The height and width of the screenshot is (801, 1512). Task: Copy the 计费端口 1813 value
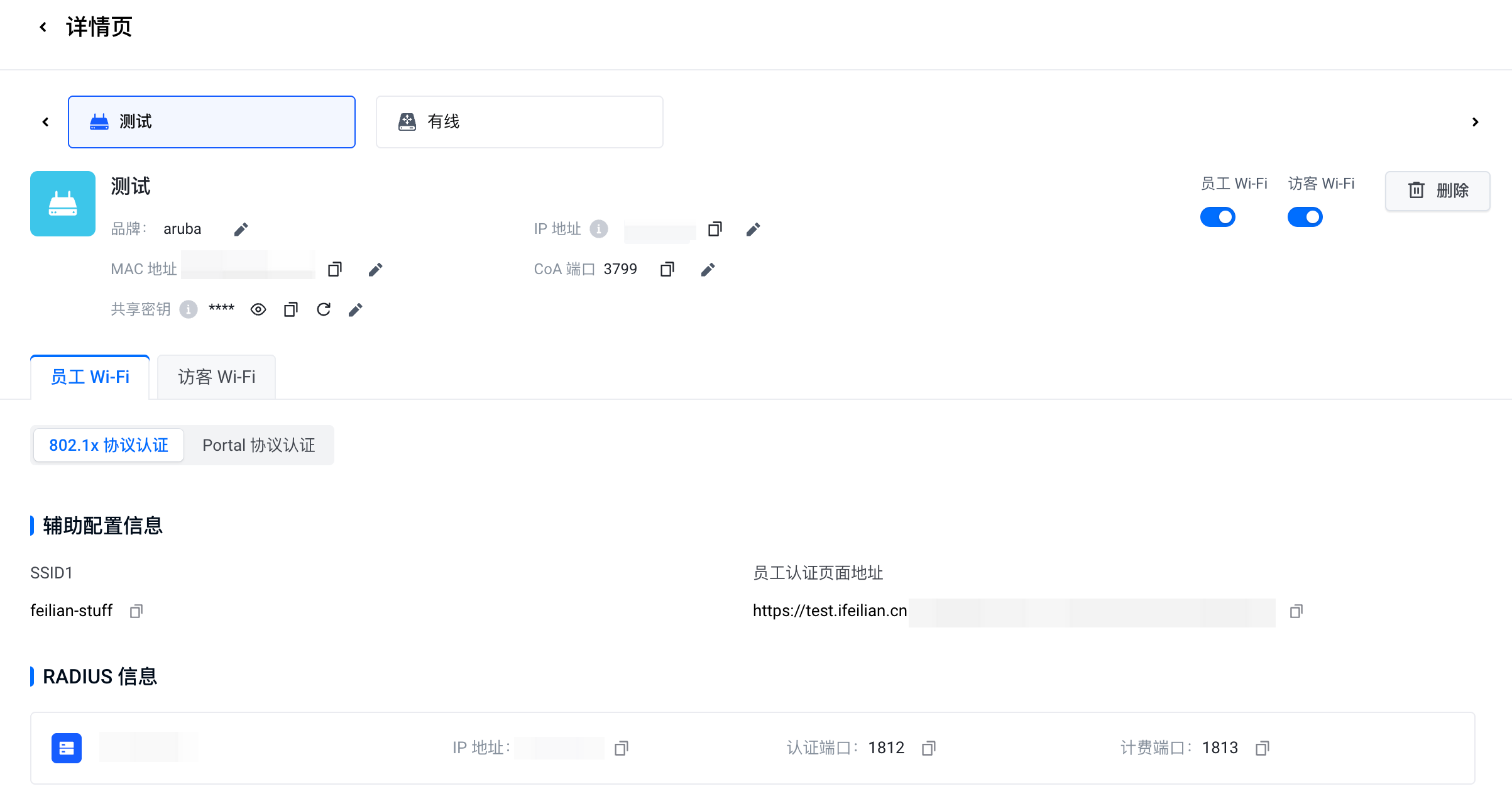tap(1263, 748)
